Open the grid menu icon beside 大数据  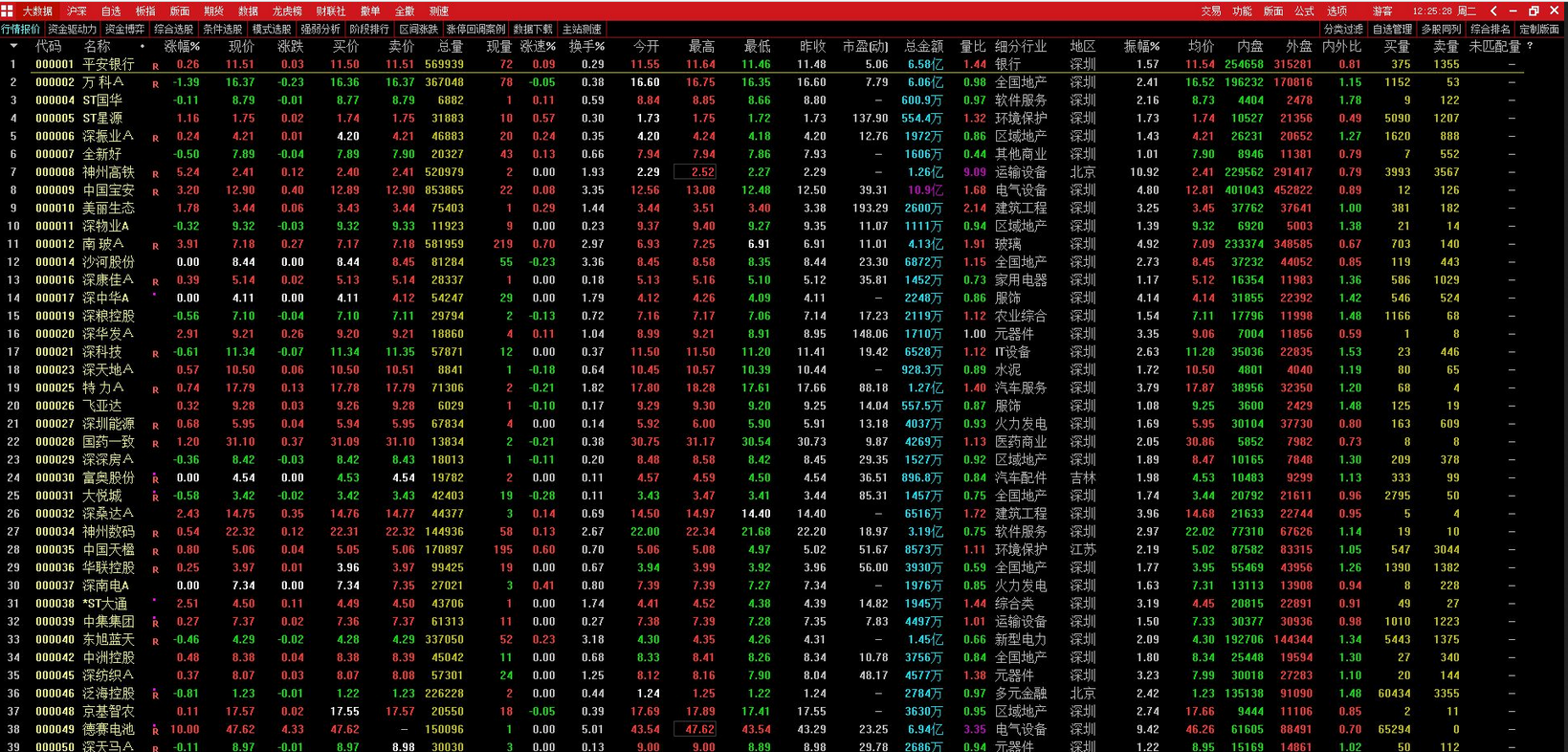click(x=8, y=11)
